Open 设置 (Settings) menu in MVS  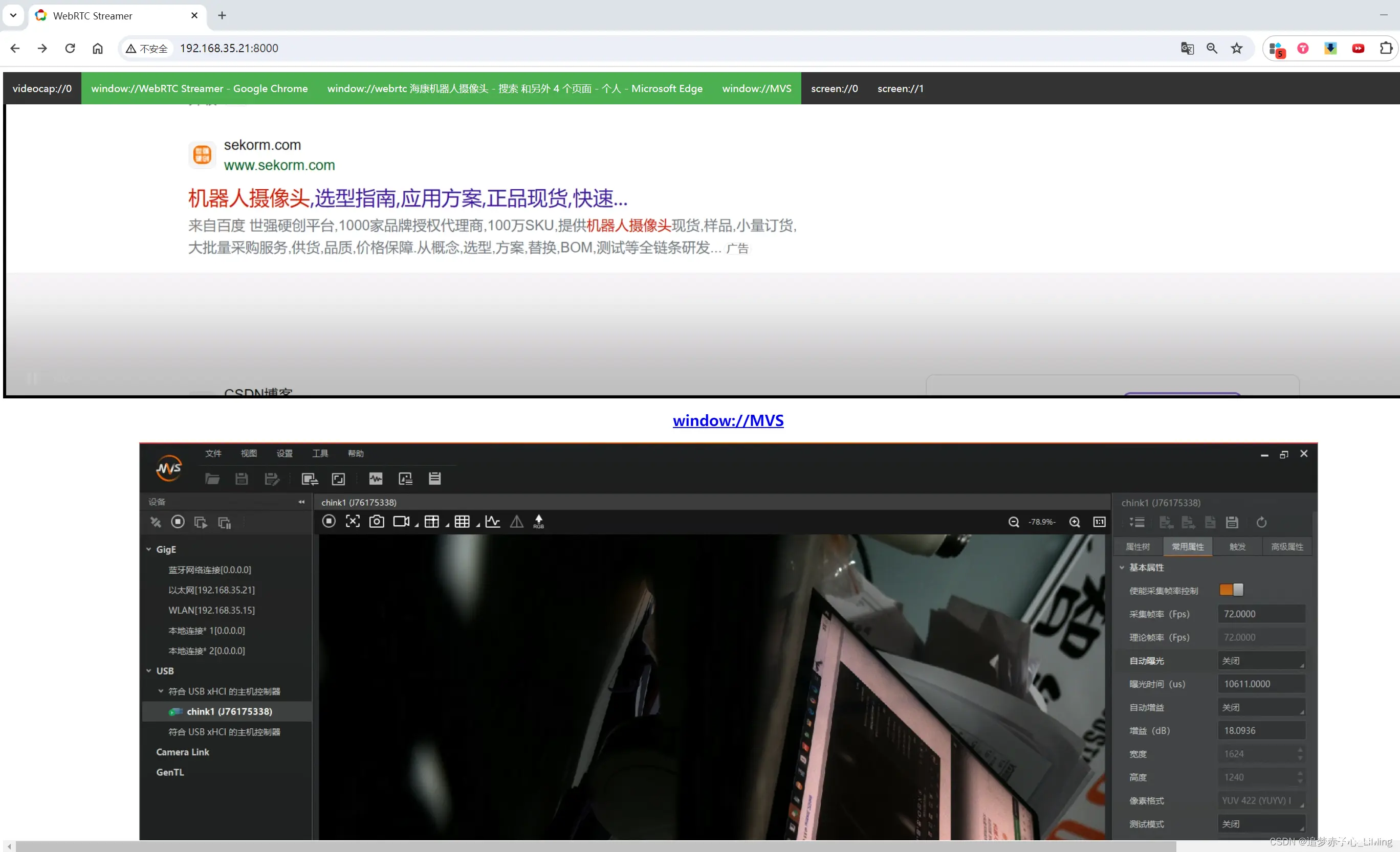tap(284, 453)
